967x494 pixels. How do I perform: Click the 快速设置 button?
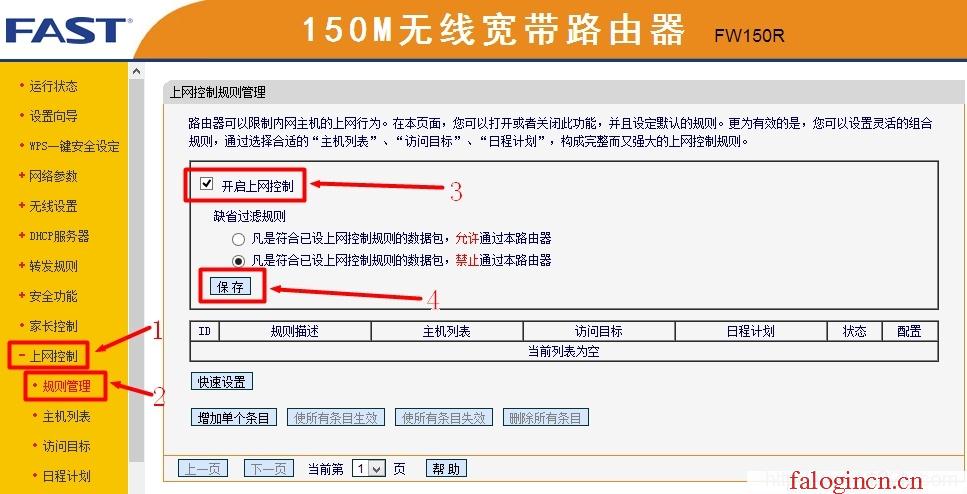tap(221, 382)
